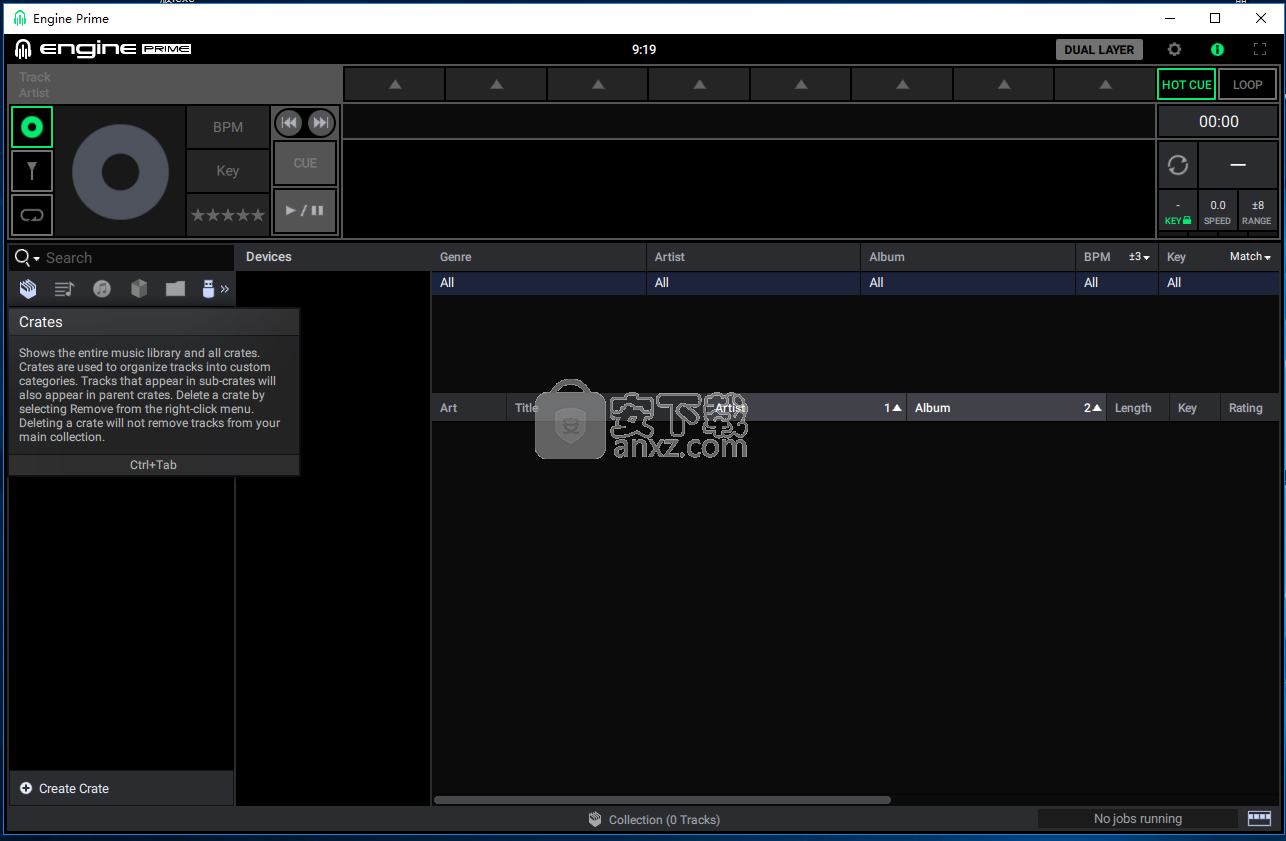Select All under BPM filter
1286x841 pixels.
1117,283
